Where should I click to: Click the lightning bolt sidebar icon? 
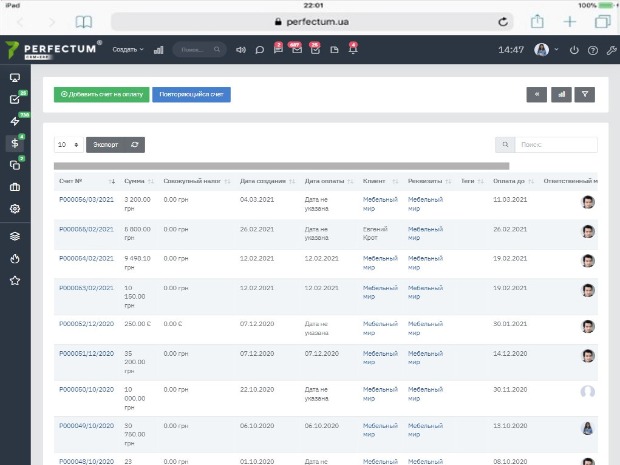pos(15,121)
